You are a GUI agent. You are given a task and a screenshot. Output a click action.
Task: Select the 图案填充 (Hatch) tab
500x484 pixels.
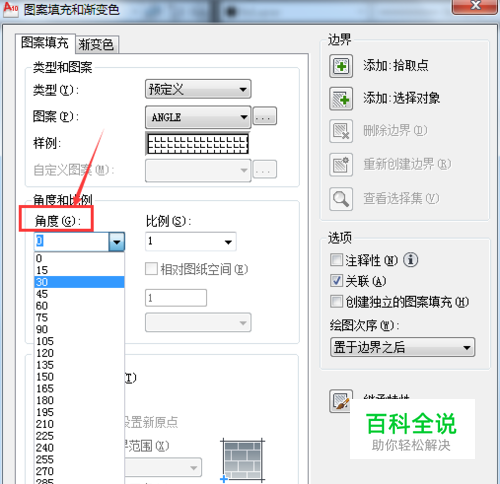pos(45,43)
